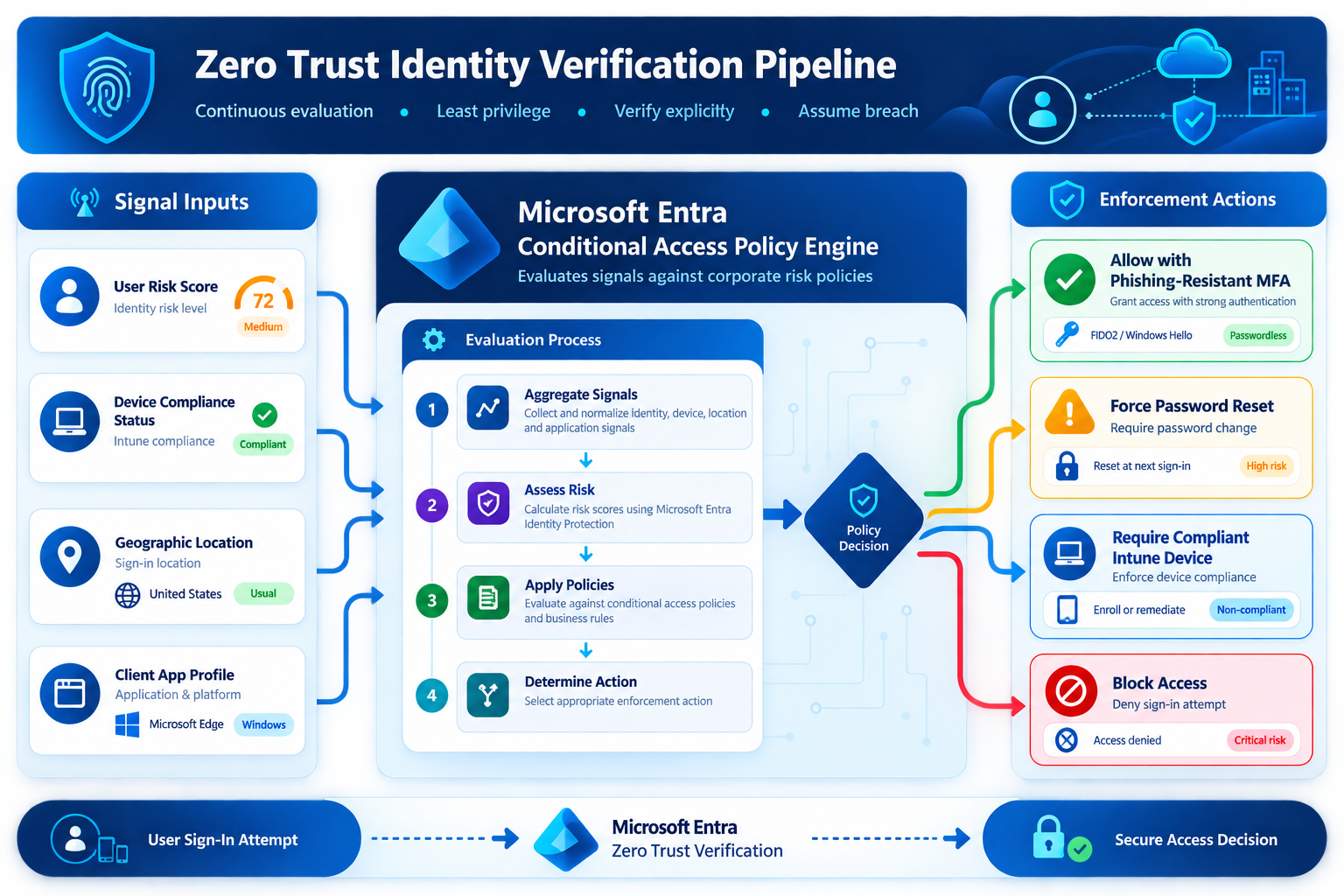Click the User Risk Score person icon
The width and height of the screenshot is (1344, 896).
point(70,297)
